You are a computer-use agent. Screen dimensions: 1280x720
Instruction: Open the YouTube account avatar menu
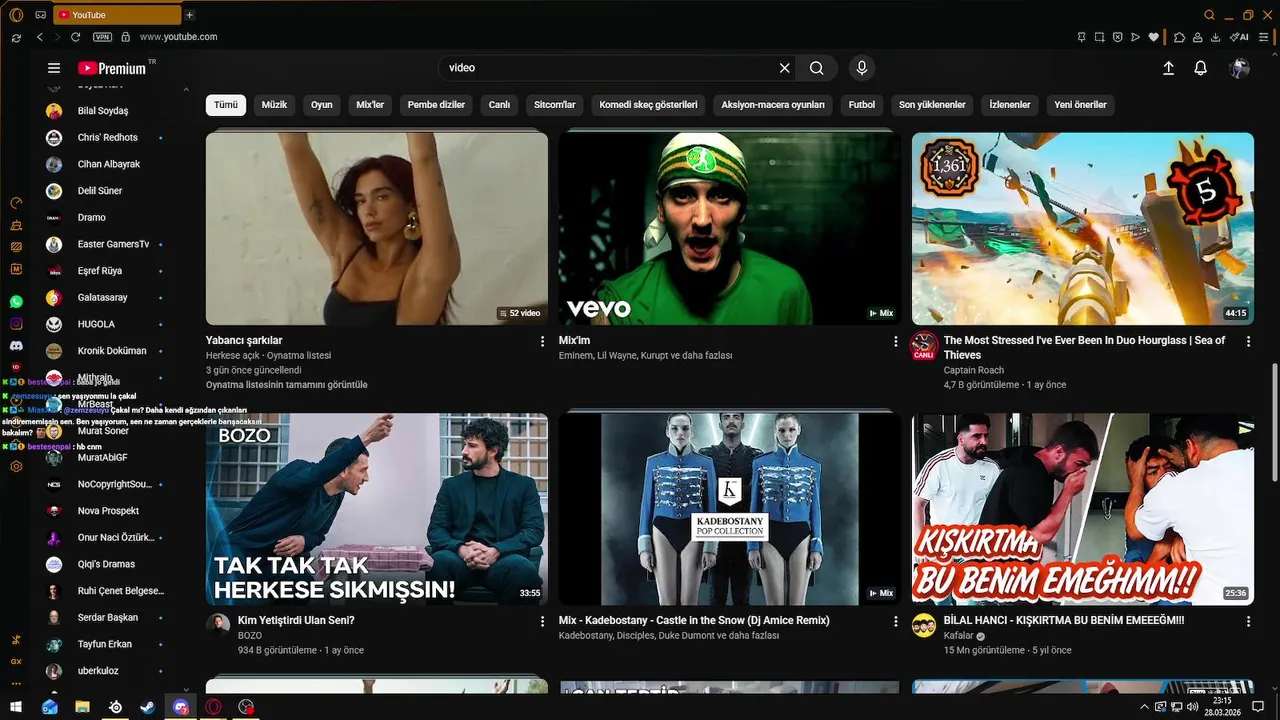tap(1239, 68)
